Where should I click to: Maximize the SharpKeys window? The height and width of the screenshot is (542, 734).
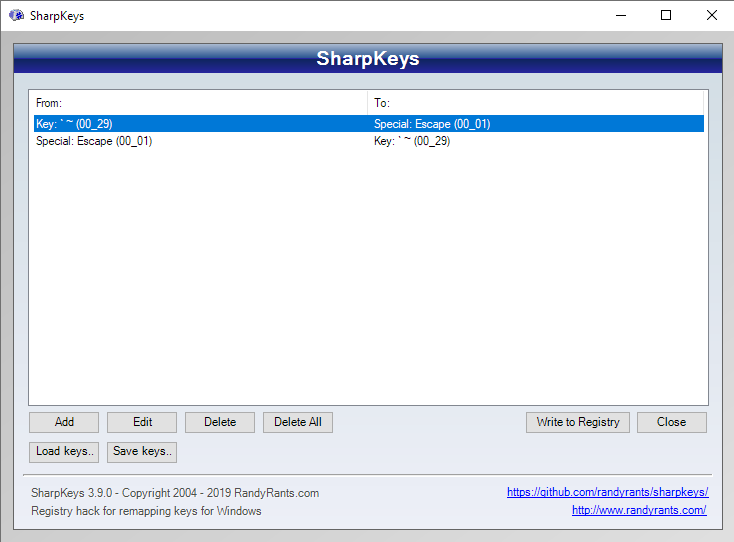(x=666, y=15)
